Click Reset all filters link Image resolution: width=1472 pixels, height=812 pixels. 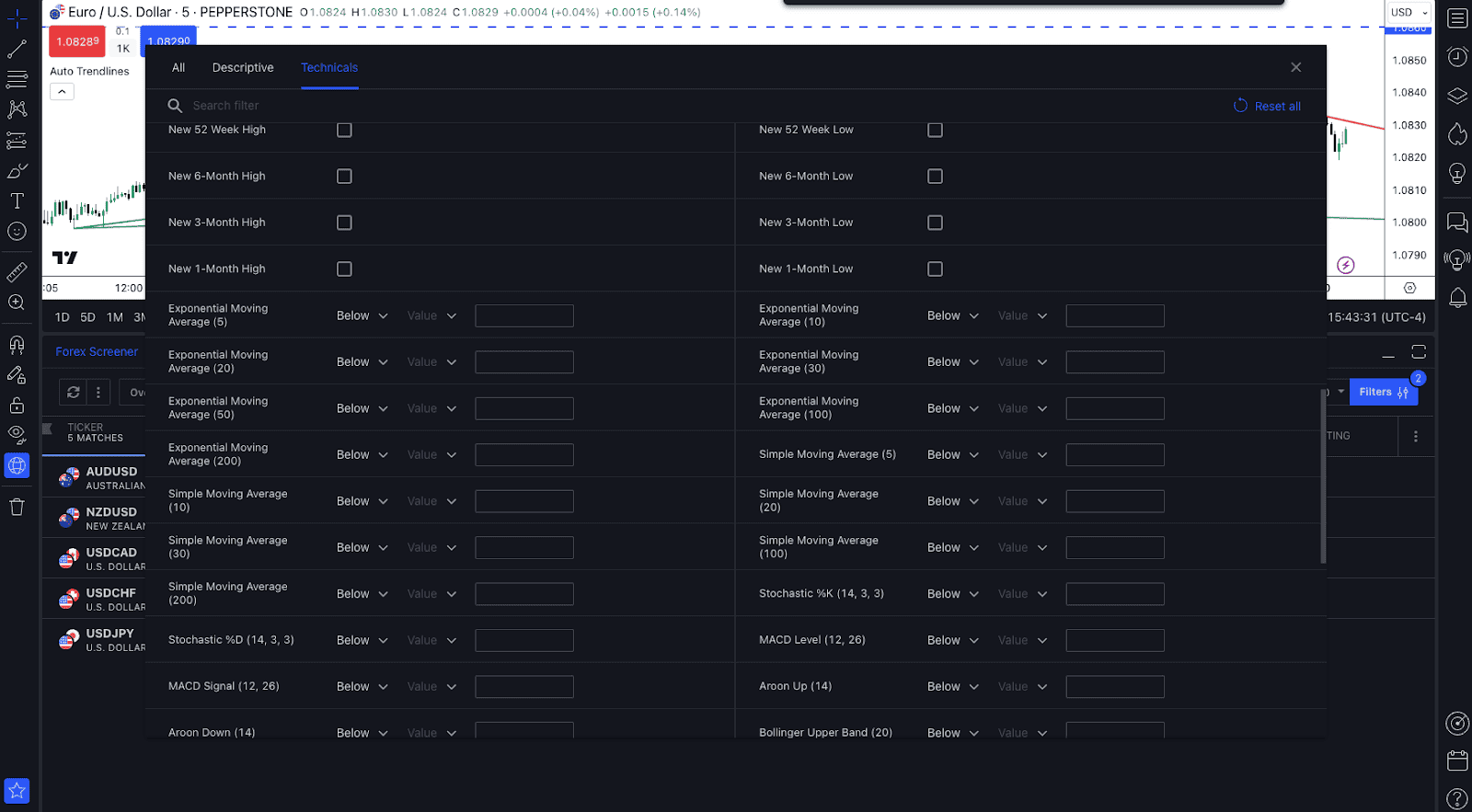point(1267,107)
